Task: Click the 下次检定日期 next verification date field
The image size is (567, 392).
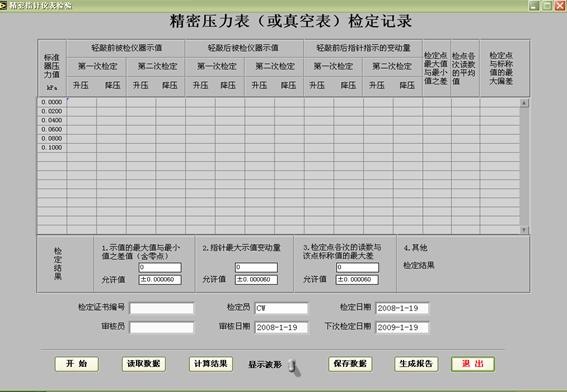Action: pyautogui.click(x=402, y=327)
